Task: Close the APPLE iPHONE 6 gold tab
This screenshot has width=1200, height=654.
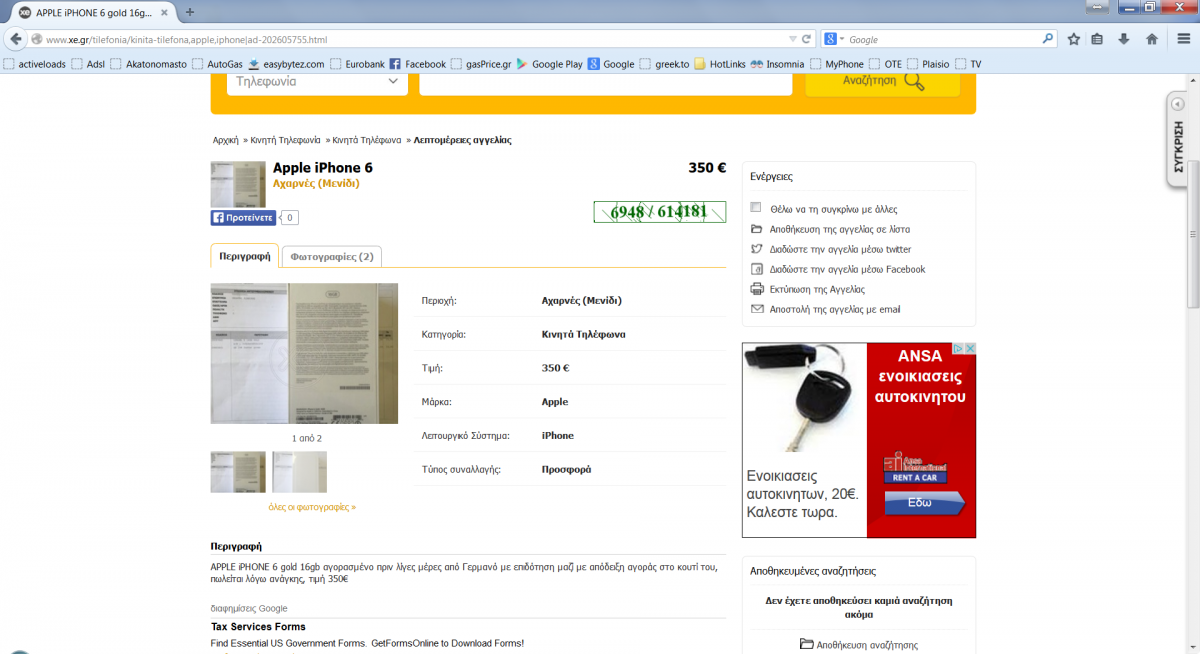Action: click(166, 12)
